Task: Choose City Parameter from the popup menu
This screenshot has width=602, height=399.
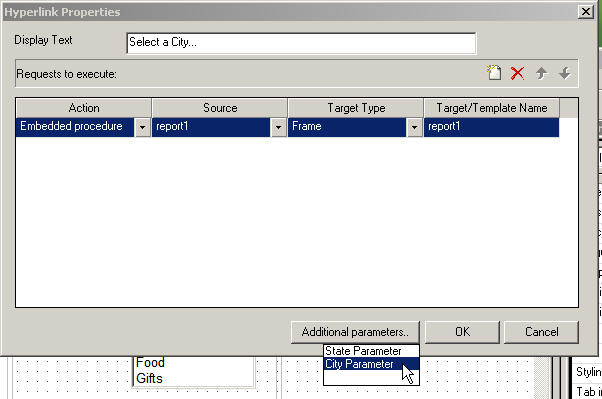Action: (371, 364)
